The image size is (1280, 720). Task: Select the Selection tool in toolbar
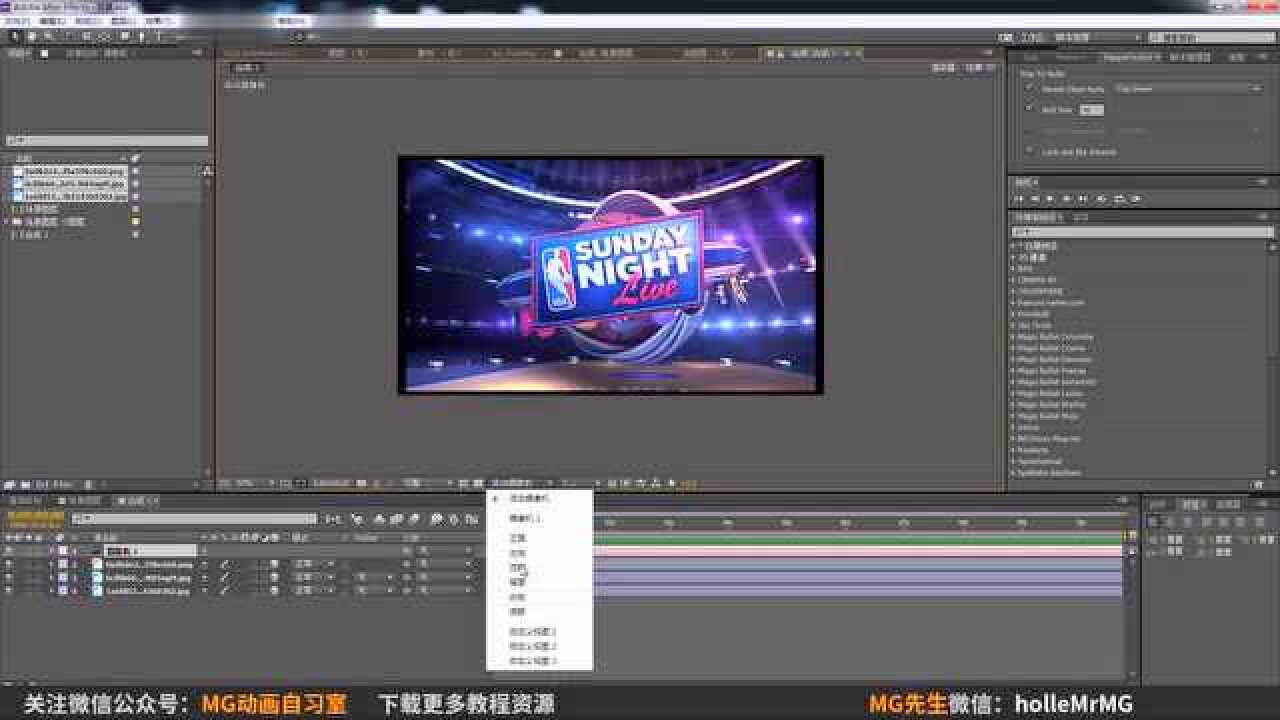15,36
